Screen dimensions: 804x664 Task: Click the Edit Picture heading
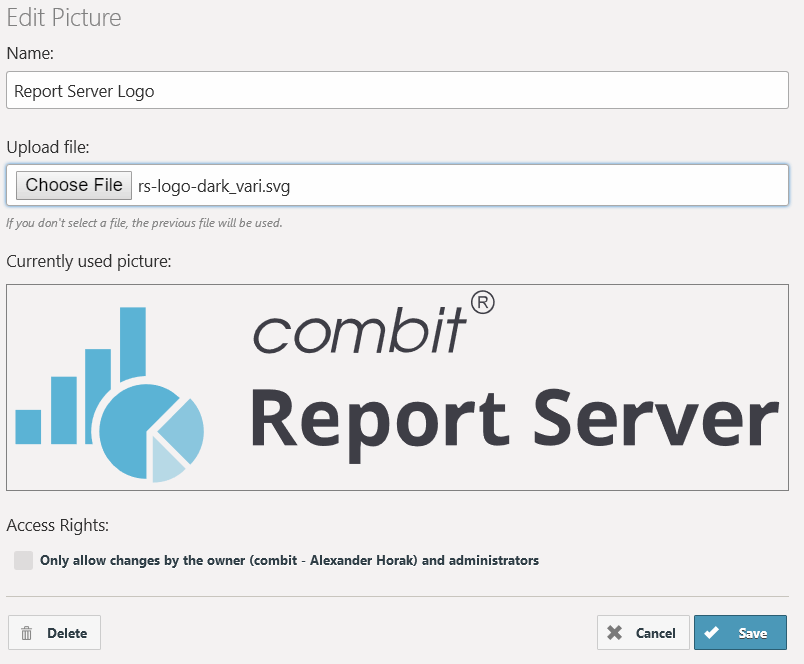coord(64,17)
